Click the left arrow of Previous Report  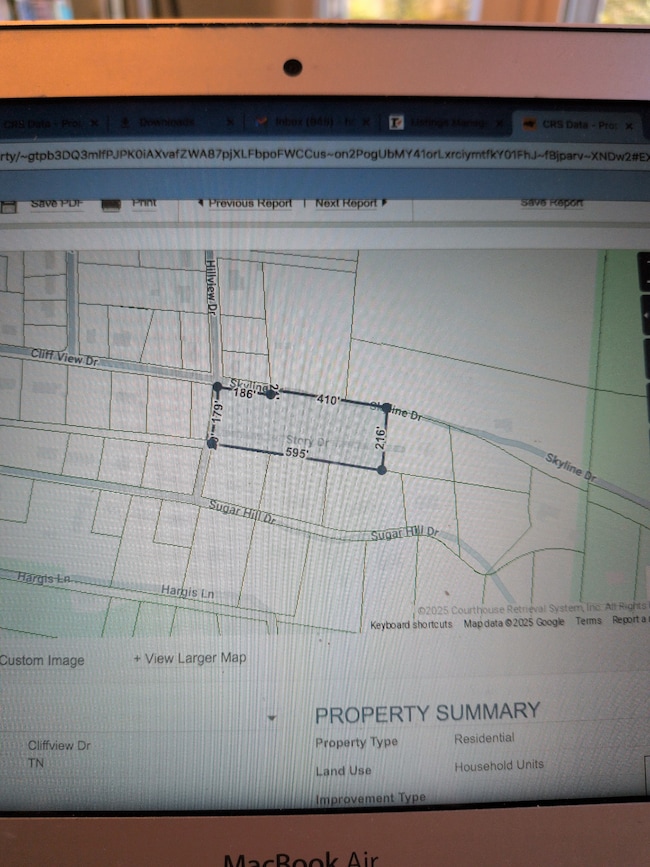pos(200,203)
